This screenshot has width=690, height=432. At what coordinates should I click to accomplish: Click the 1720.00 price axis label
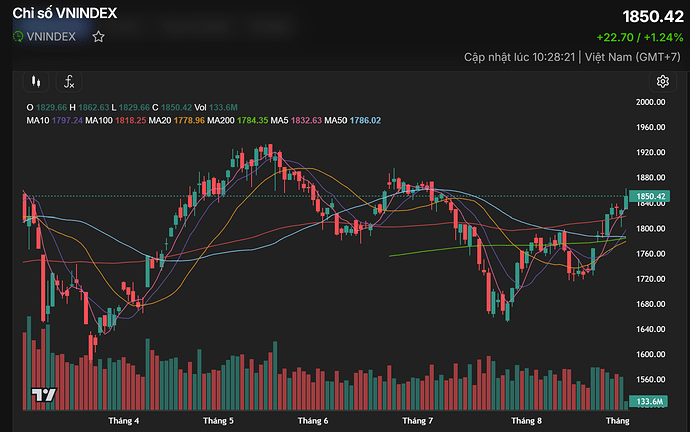point(650,278)
